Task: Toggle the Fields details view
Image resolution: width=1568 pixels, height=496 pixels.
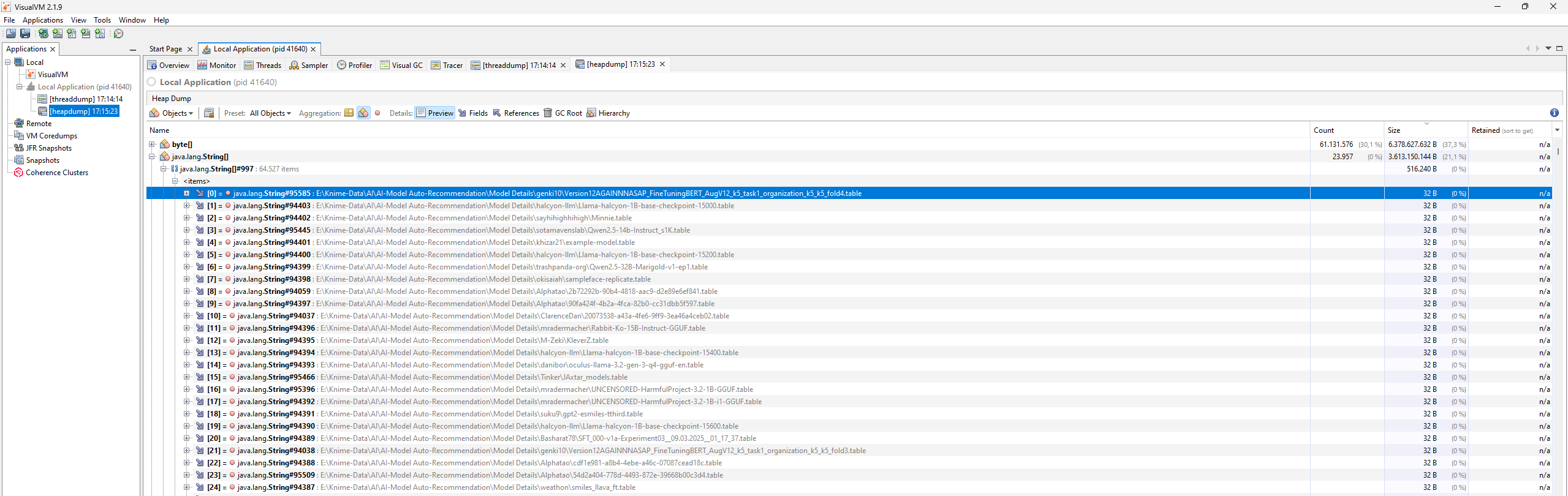Action: click(x=473, y=113)
